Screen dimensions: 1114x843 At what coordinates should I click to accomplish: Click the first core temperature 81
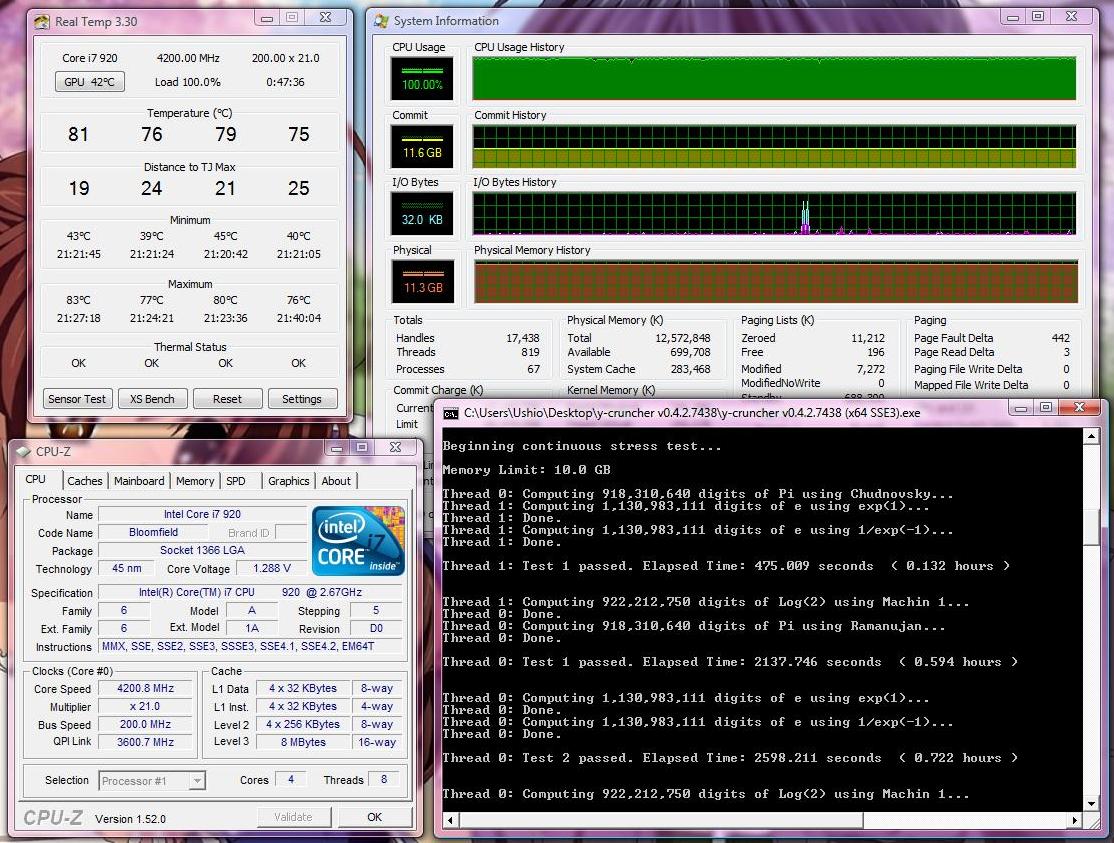(78, 134)
